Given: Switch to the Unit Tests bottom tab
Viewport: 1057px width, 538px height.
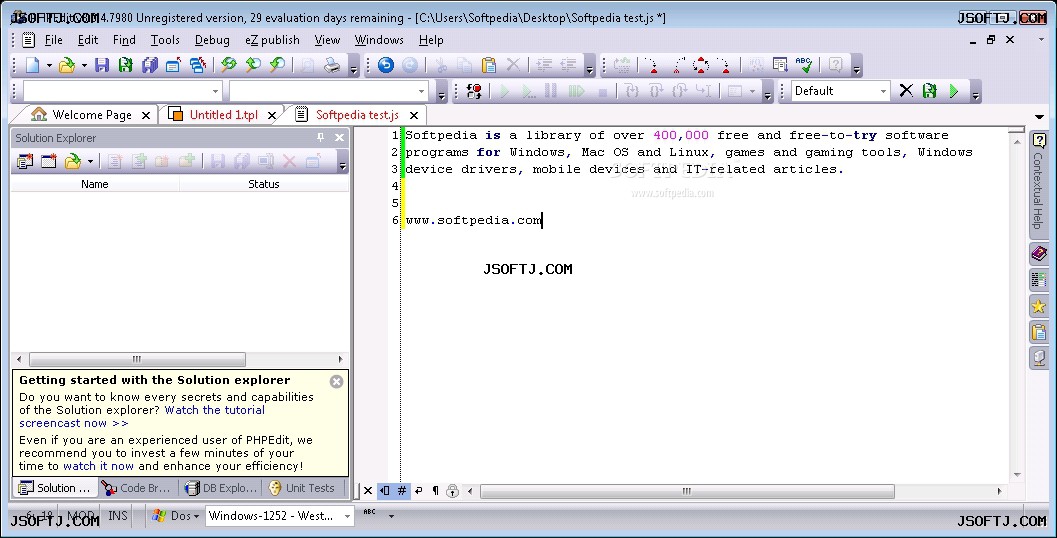Looking at the screenshot, I should (x=301, y=488).
